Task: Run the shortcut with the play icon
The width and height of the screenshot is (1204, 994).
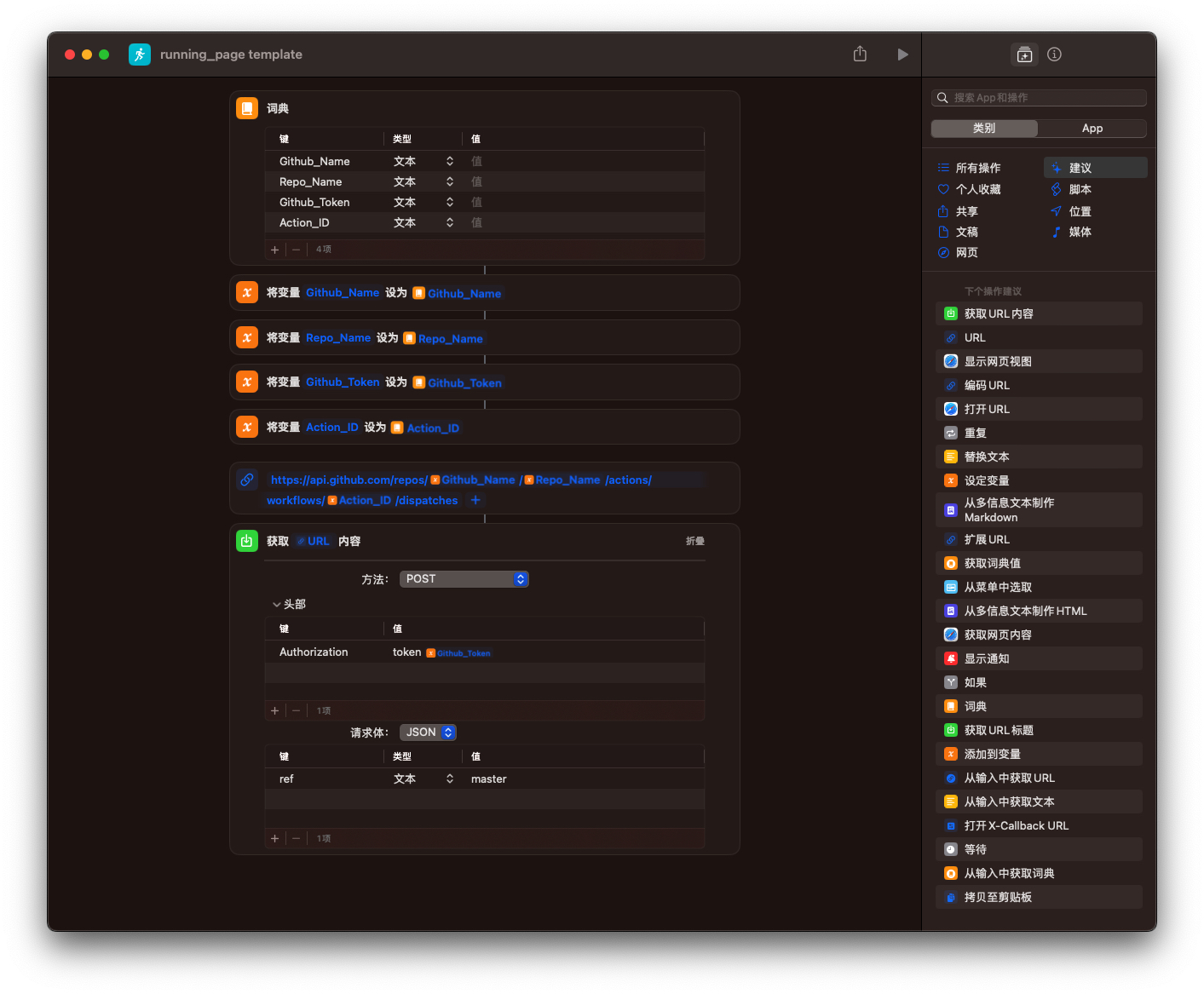Action: [902, 54]
